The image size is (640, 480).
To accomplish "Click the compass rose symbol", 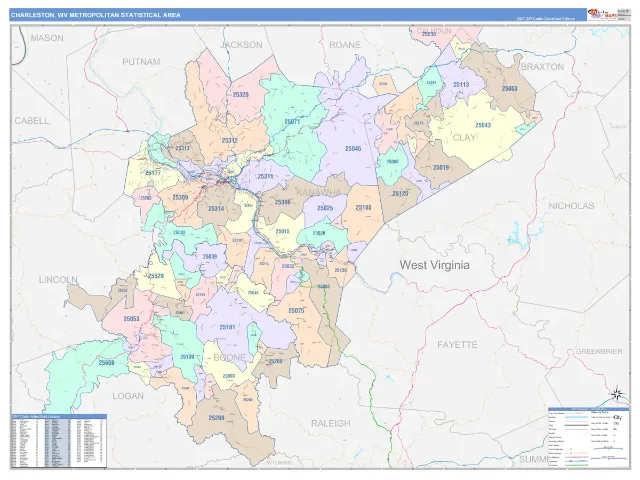I will click(617, 394).
